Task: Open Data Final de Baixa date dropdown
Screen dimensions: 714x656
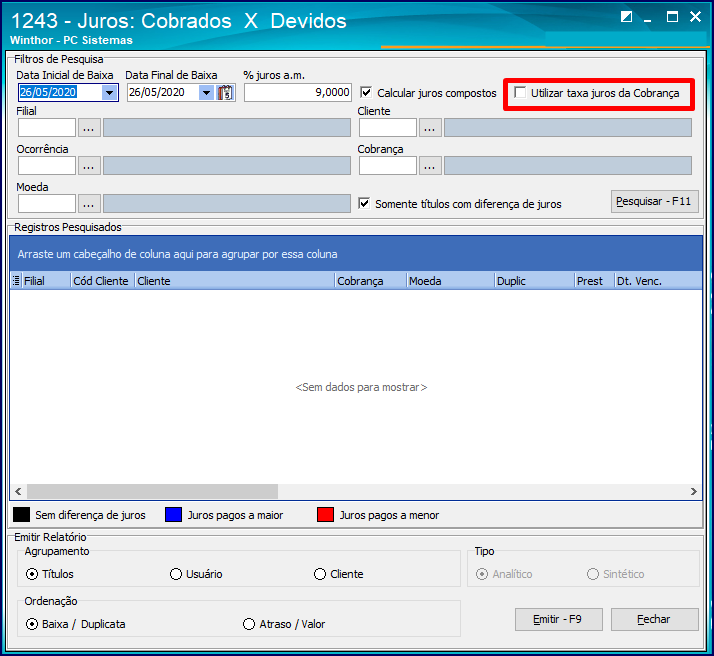Action: tap(207, 93)
